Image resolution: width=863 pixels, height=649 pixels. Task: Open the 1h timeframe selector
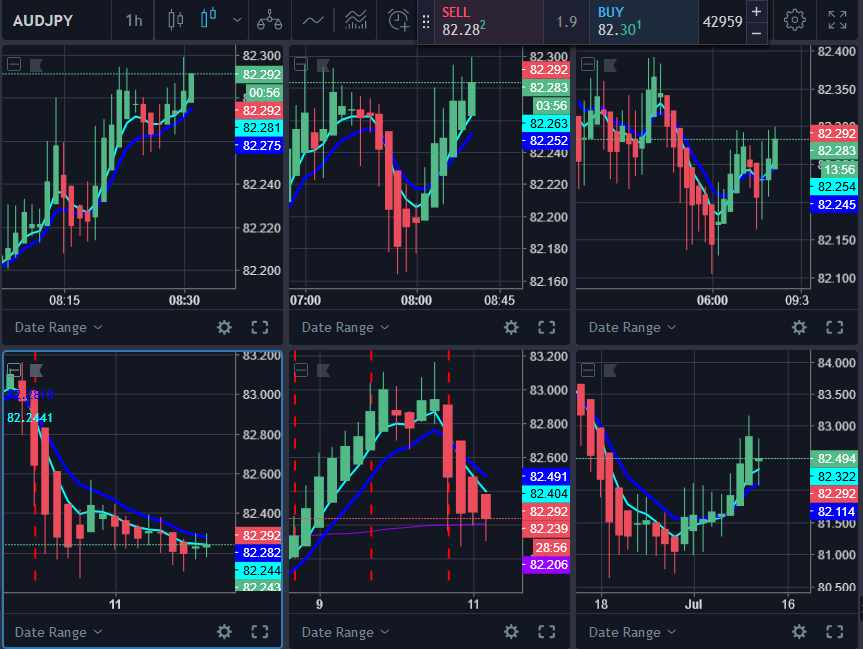[x=133, y=20]
